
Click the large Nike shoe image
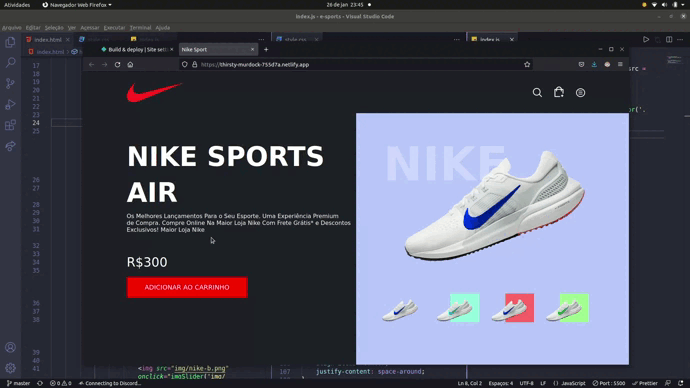tap(495, 206)
